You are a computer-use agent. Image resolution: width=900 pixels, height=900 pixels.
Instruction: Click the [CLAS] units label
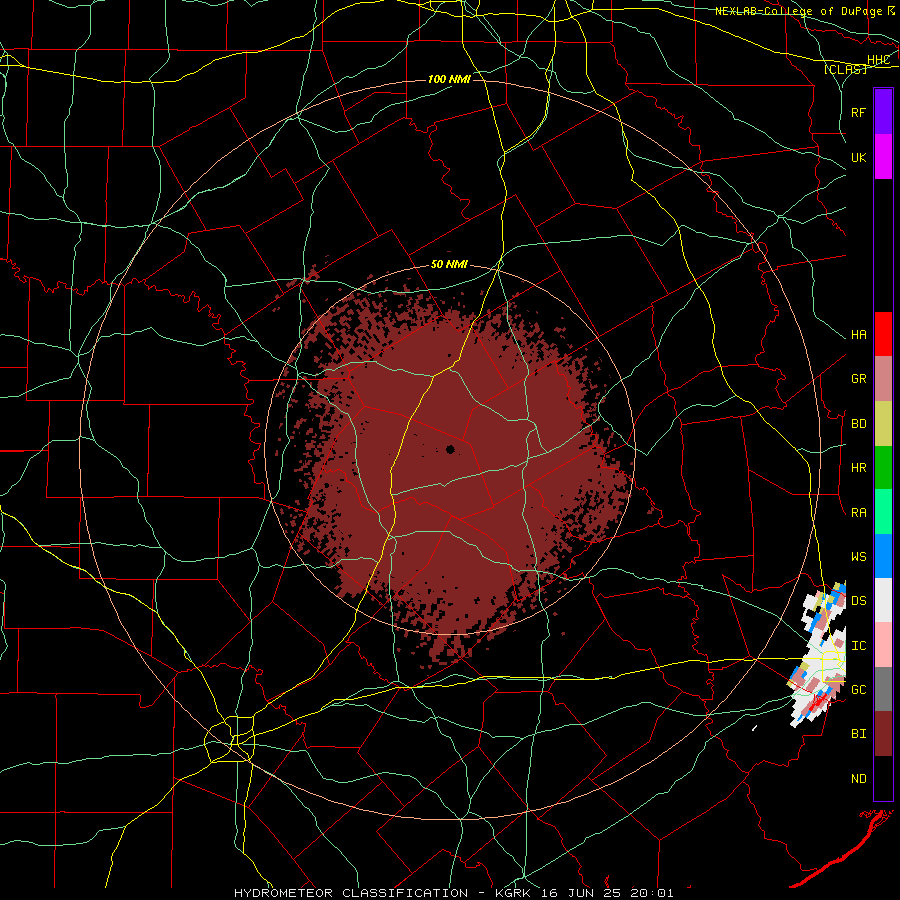845,69
